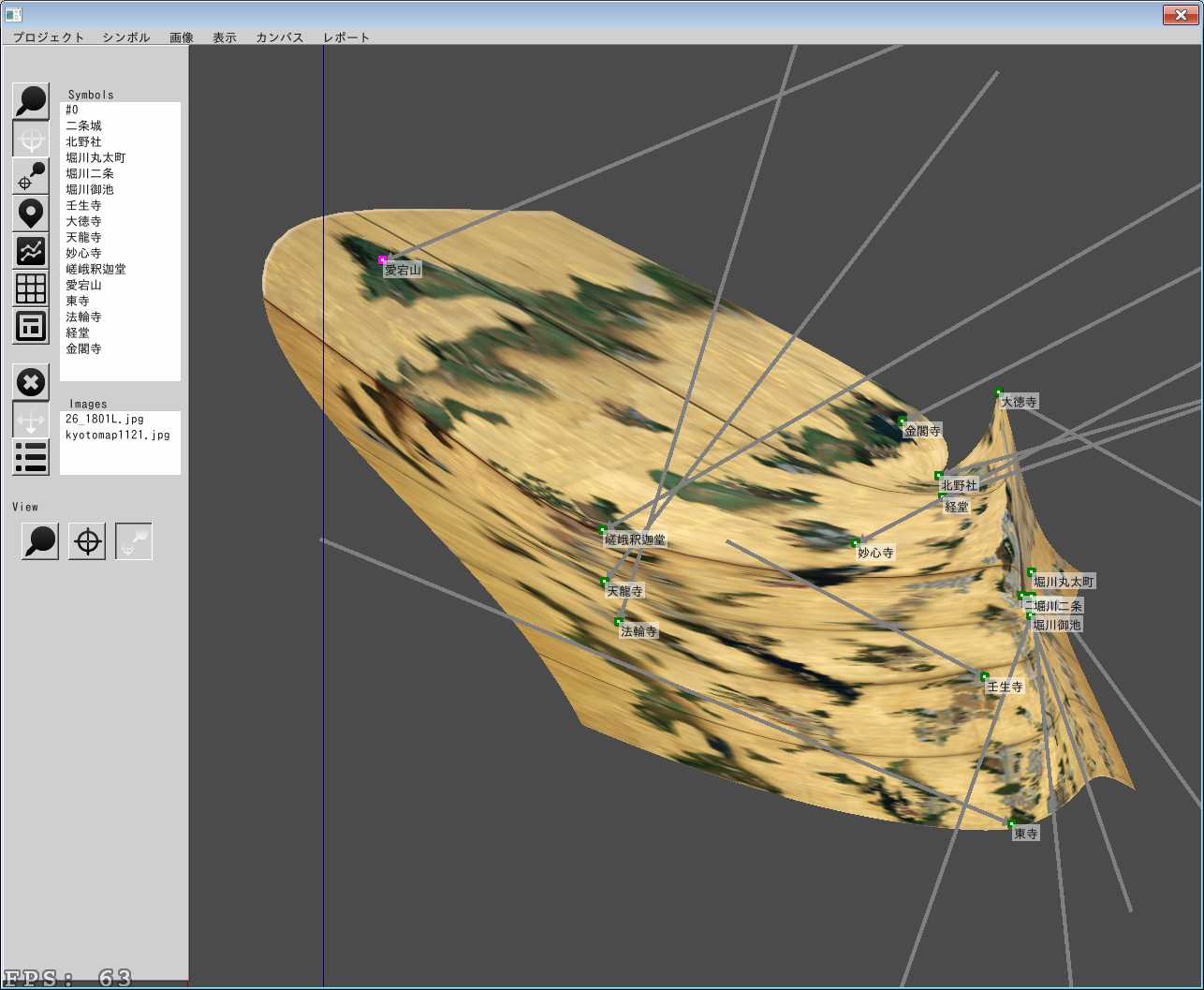Open the シンボル menu

[126, 37]
